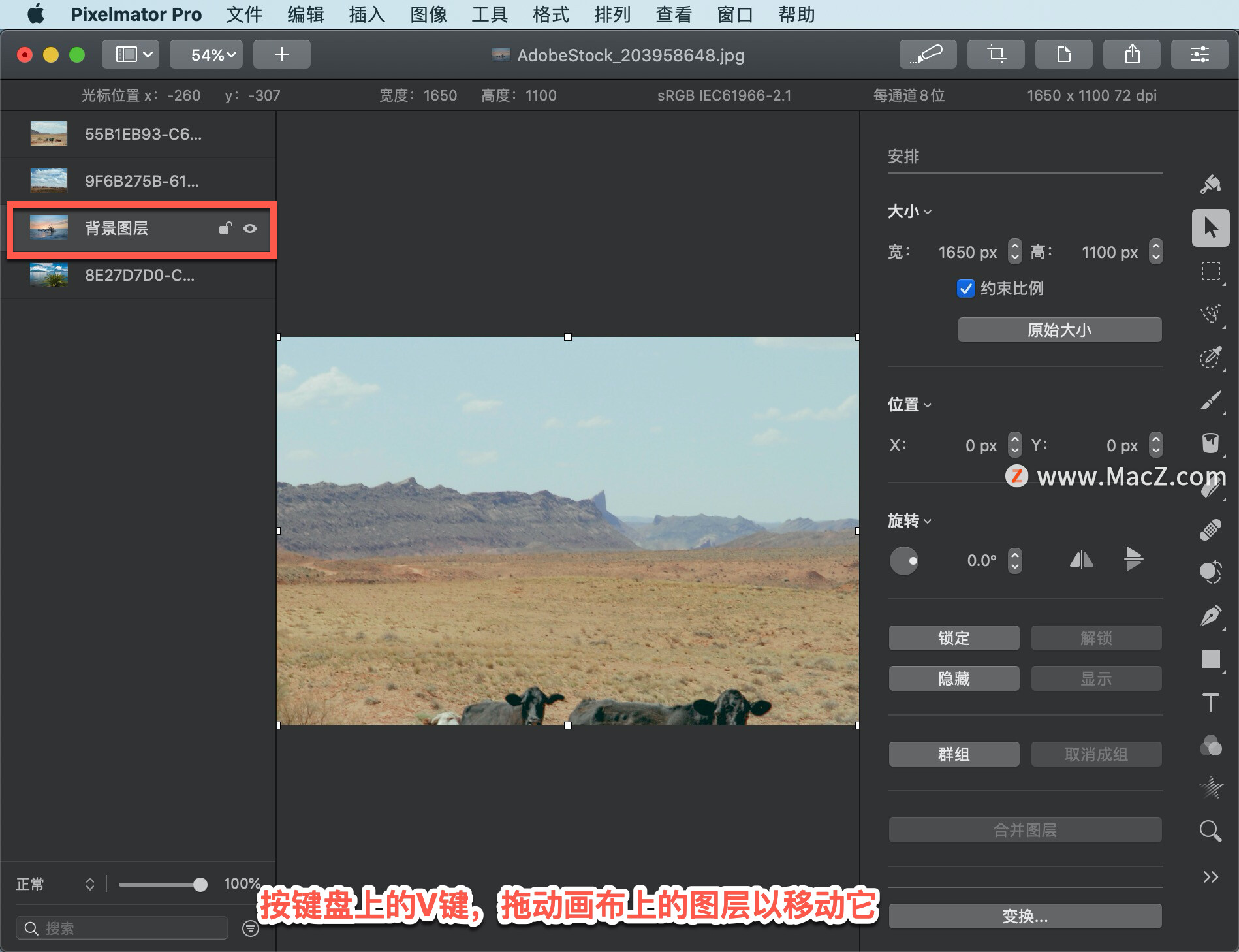1239x952 pixels.
Task: Select the Color Picker eyedropper tool
Action: click(1210, 357)
